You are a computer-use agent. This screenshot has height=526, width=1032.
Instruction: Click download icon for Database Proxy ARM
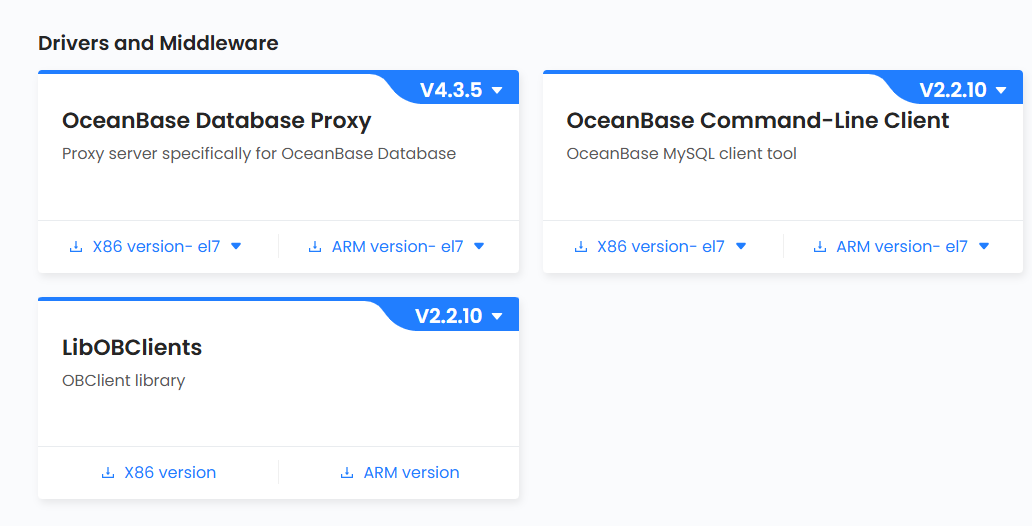point(315,247)
